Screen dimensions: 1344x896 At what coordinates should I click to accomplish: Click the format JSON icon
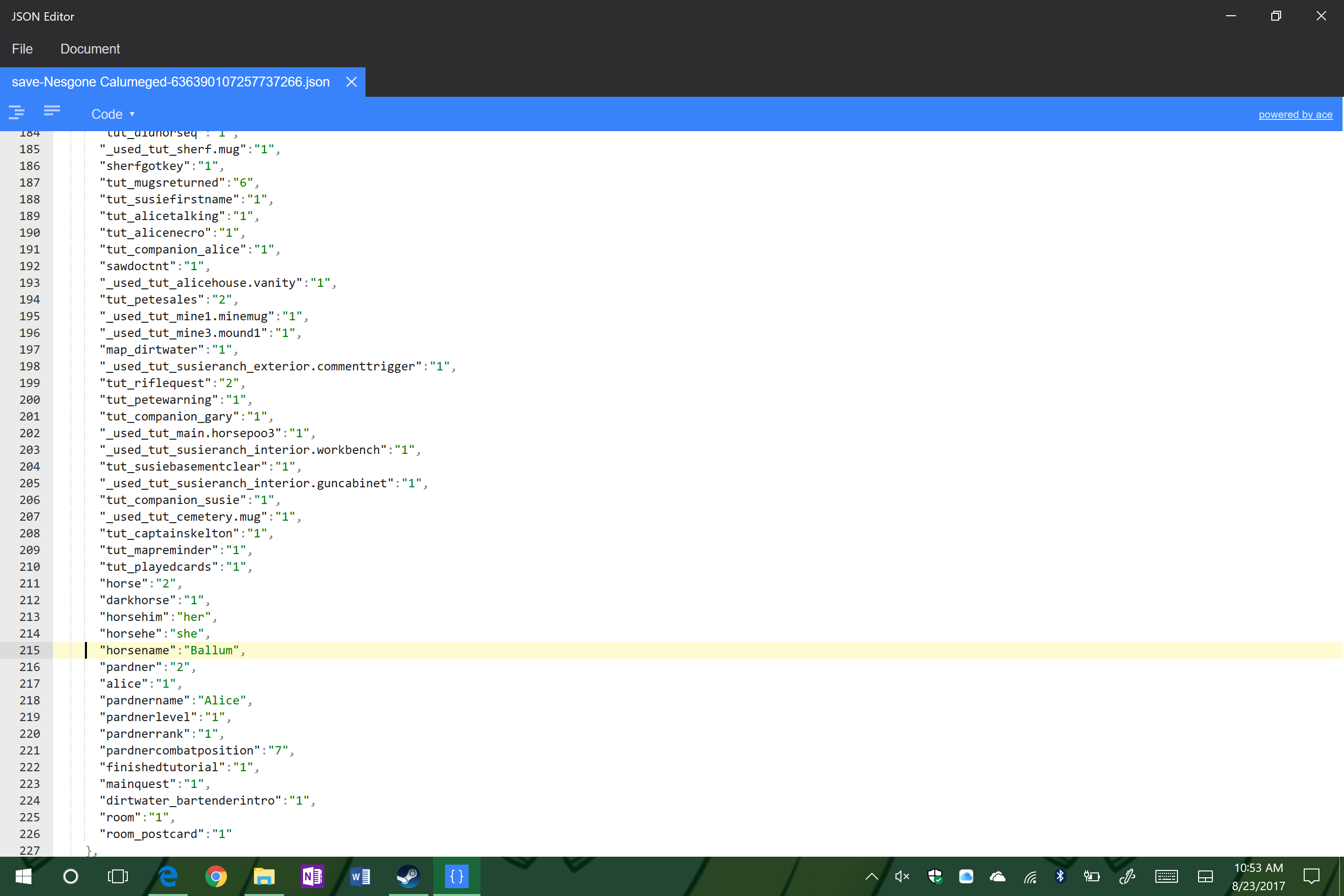17,112
